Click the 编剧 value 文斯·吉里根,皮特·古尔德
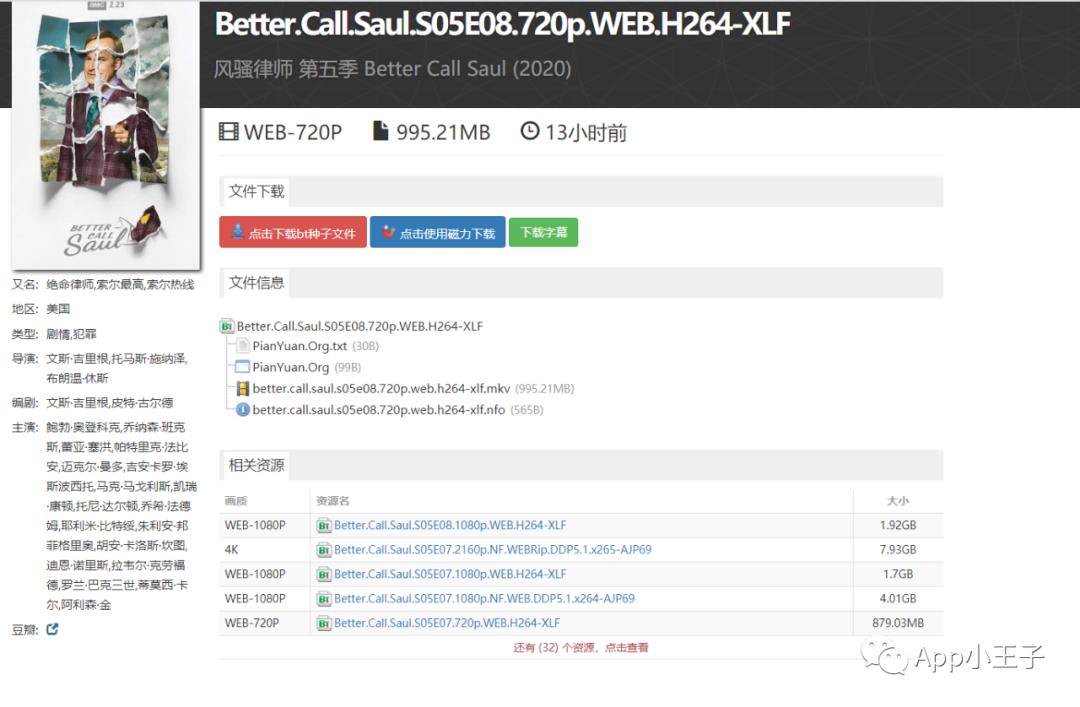The image size is (1080, 707). [110, 403]
